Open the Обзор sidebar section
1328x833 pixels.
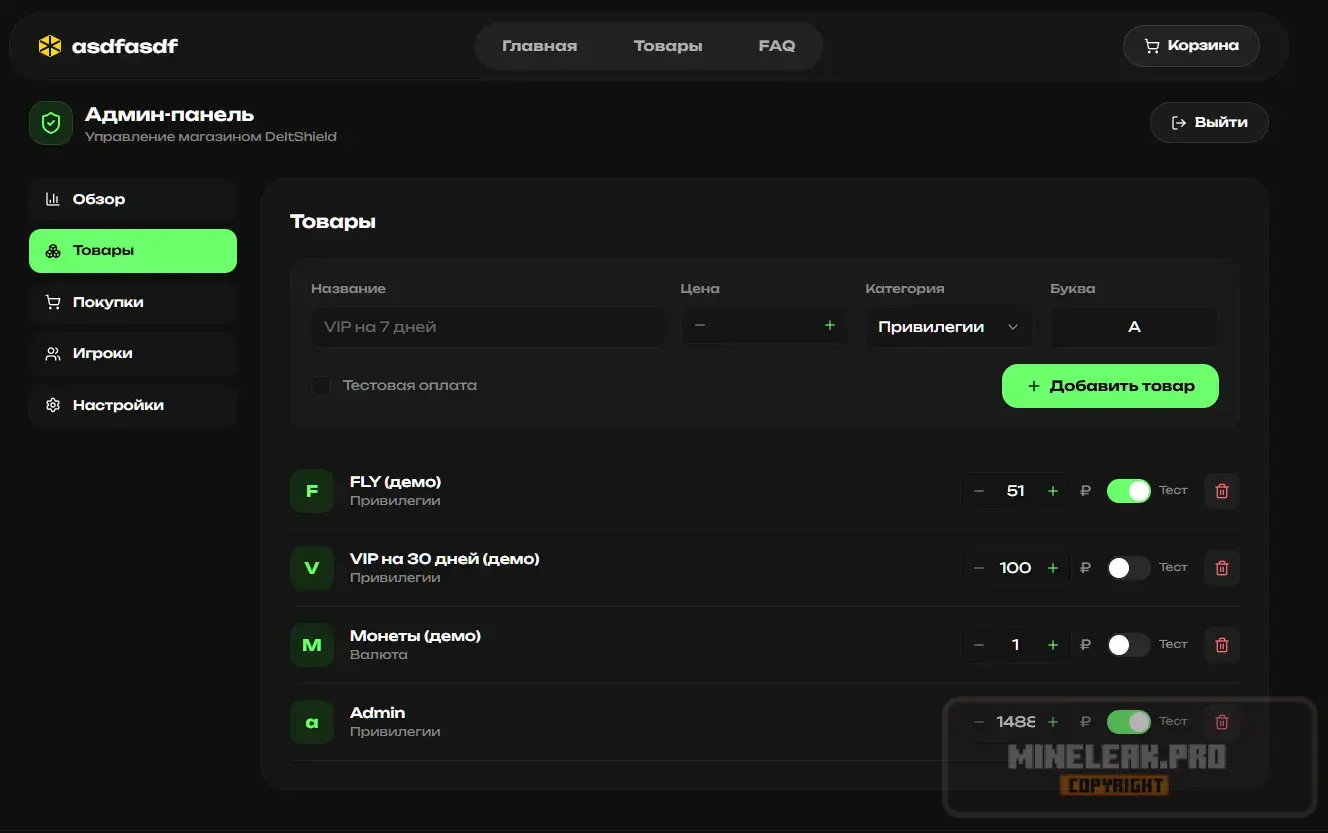133,199
